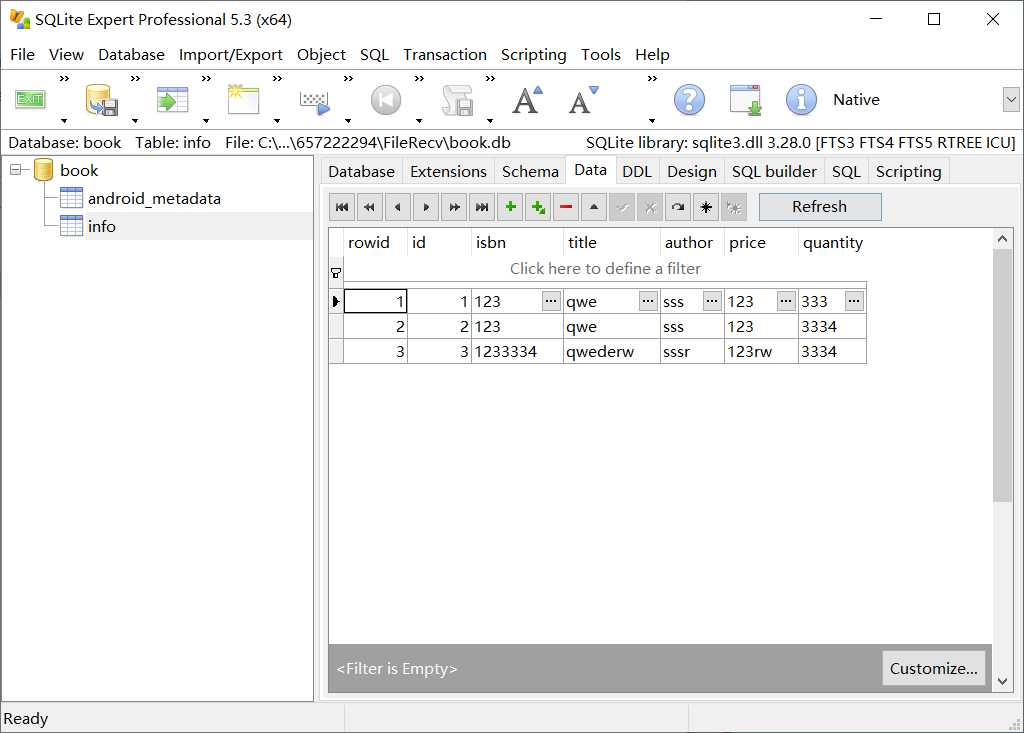Image resolution: width=1024 pixels, height=733 pixels.
Task: Click the cancel edit X navigator button
Action: coord(650,207)
